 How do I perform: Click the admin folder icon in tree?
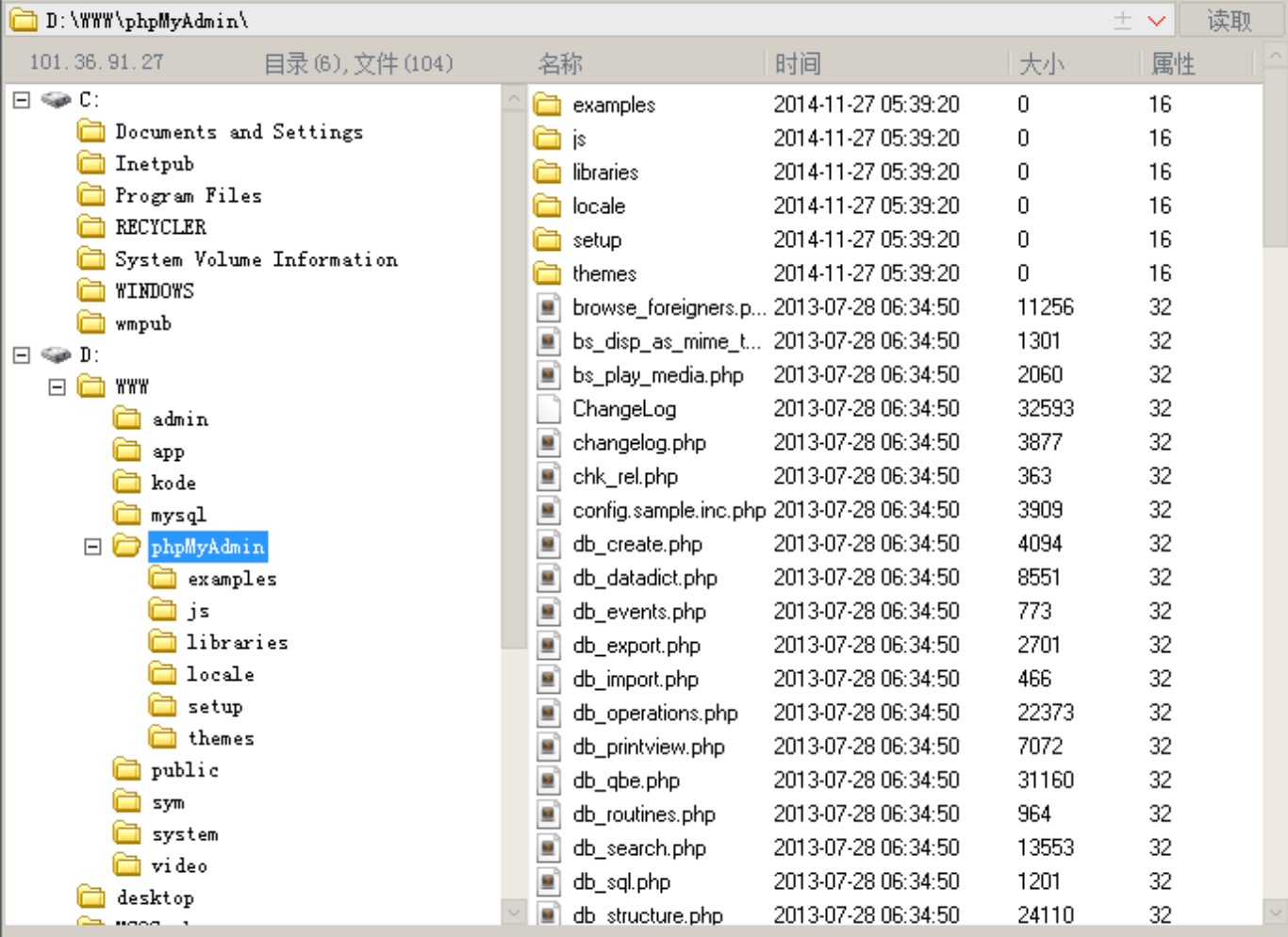click(x=126, y=419)
